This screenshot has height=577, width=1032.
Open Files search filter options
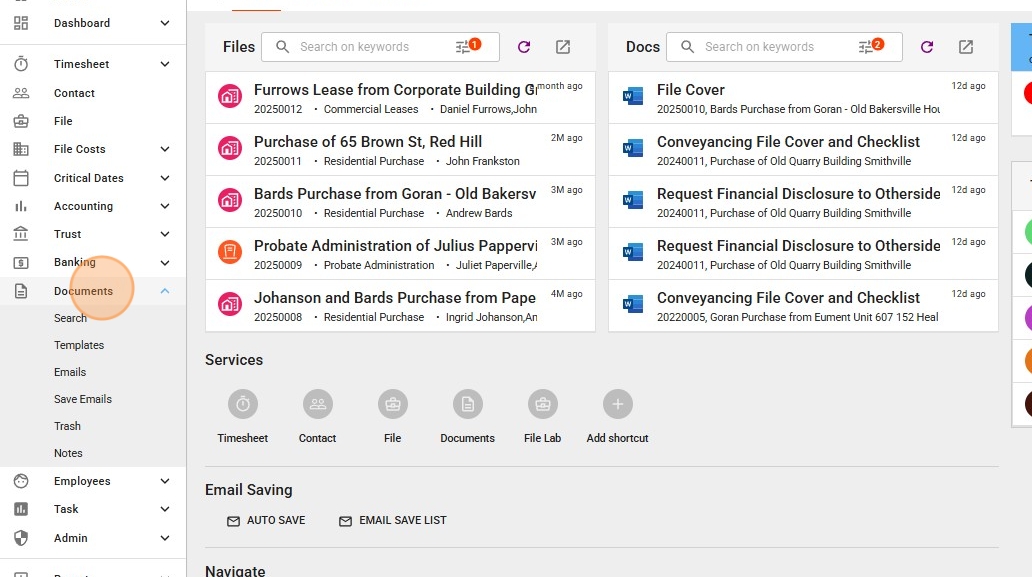pyautogui.click(x=466, y=47)
